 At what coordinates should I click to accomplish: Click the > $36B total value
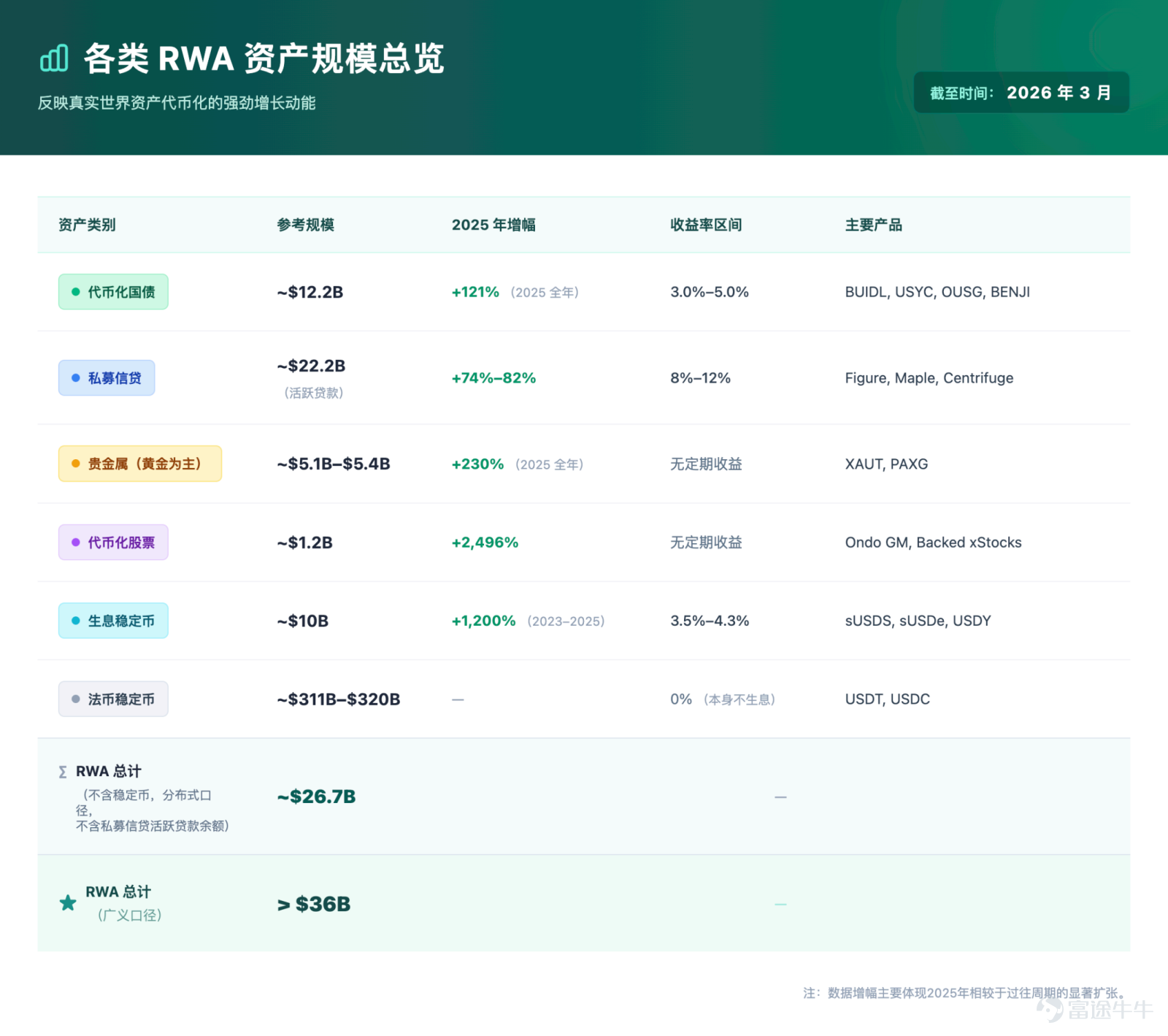pos(314,904)
